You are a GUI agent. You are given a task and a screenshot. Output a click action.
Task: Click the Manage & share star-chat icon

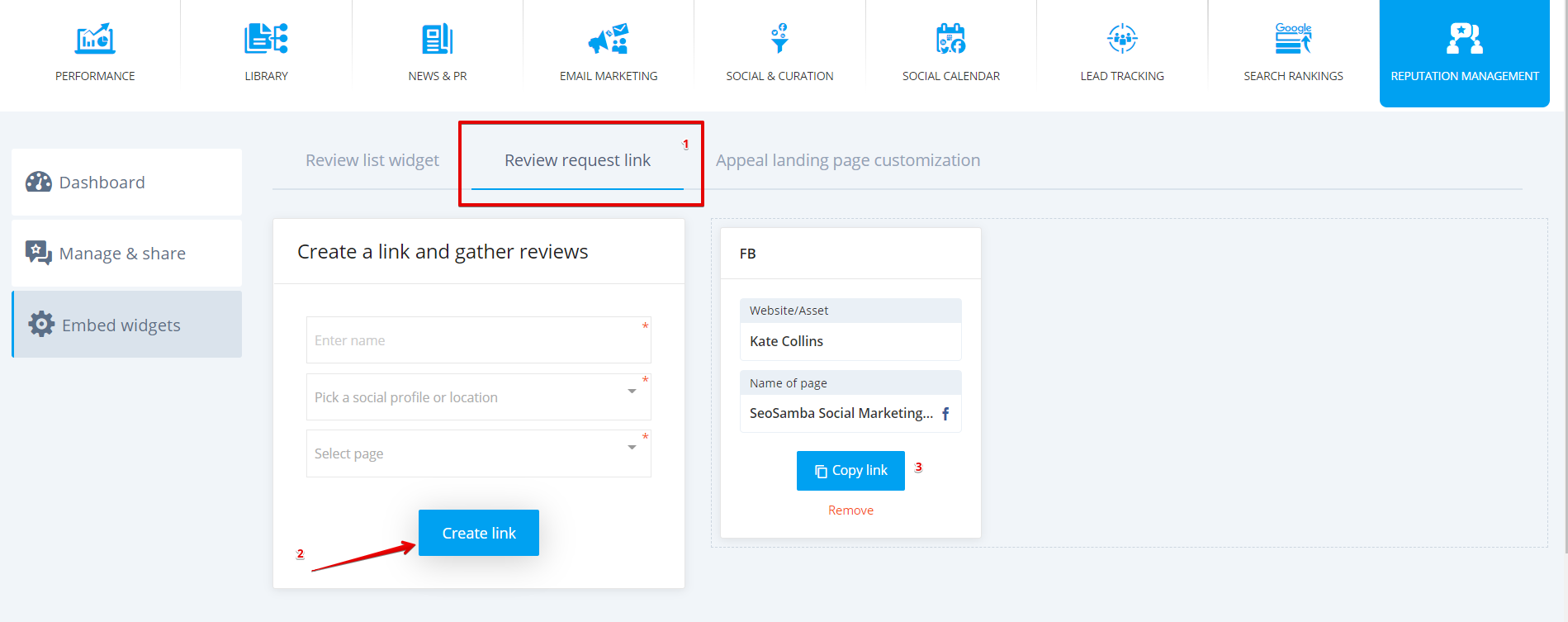(39, 253)
